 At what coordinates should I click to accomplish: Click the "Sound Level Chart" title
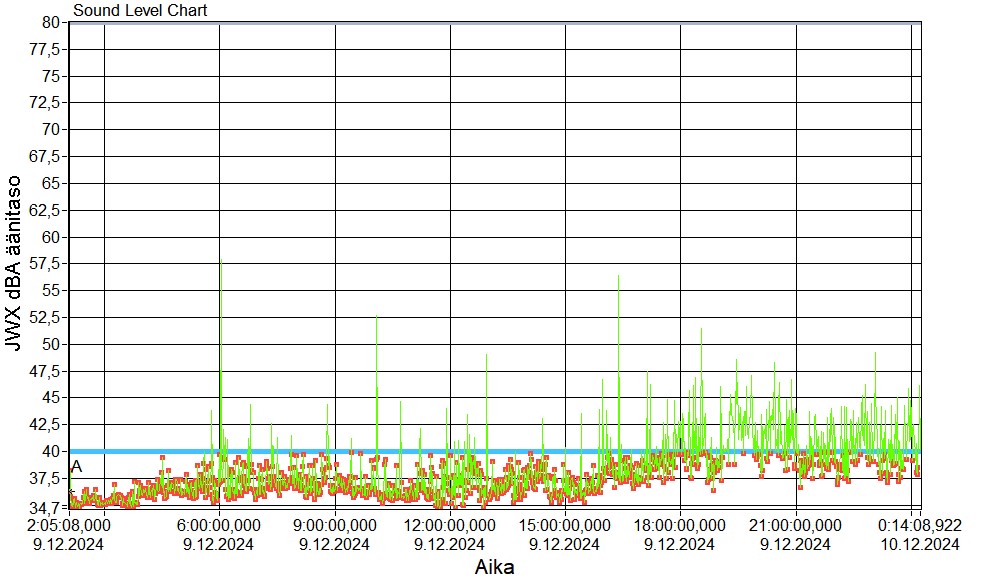[140, 11]
